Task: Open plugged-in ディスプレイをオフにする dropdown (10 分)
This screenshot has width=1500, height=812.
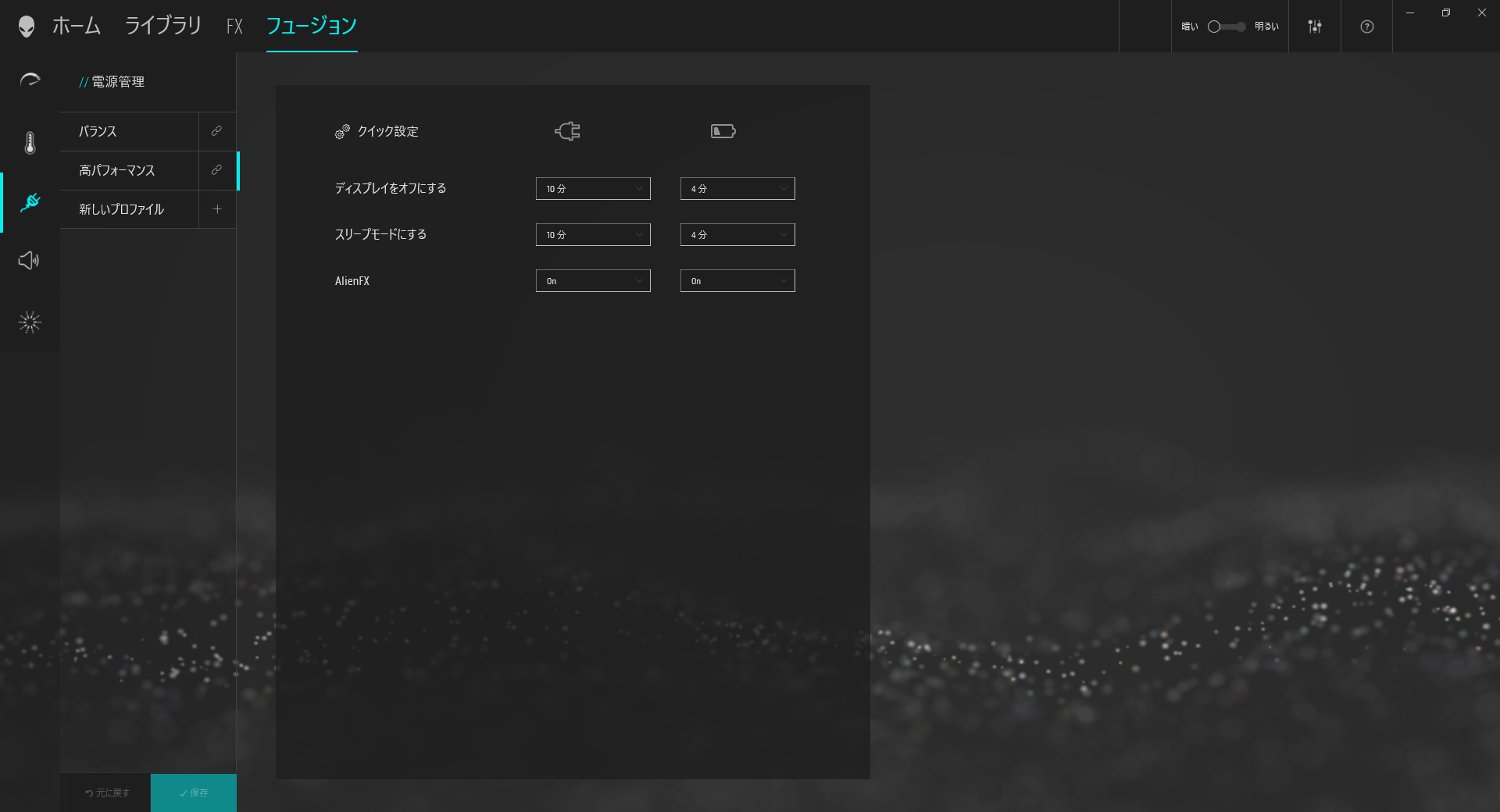Action: [593, 189]
